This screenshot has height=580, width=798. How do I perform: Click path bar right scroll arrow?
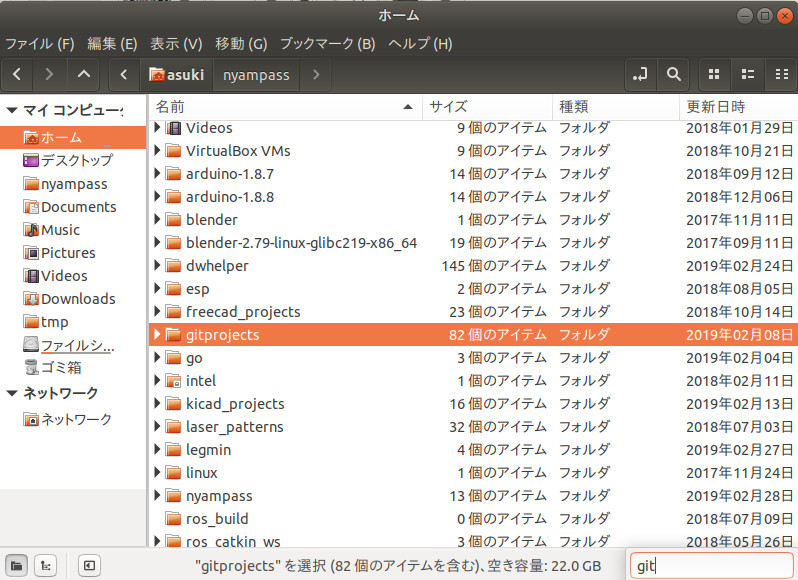[316, 75]
